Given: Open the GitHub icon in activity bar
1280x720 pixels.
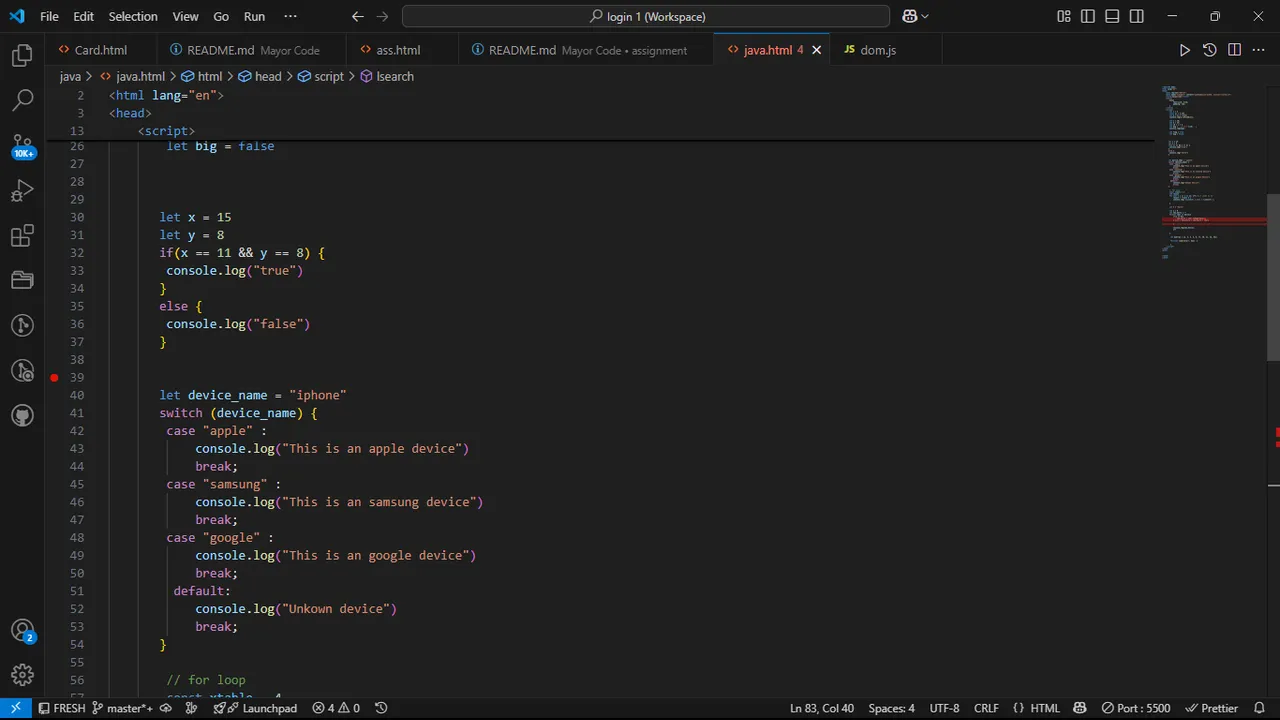Looking at the screenshot, I should [22, 415].
